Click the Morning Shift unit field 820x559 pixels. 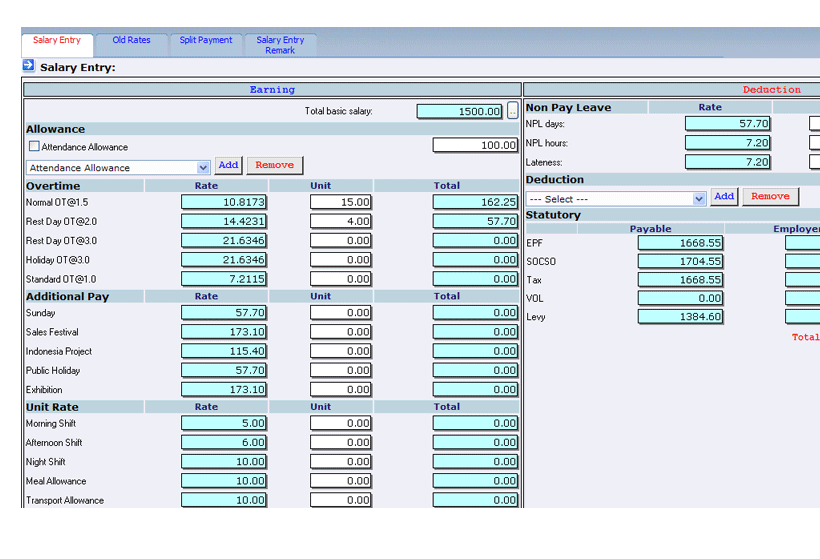340,424
